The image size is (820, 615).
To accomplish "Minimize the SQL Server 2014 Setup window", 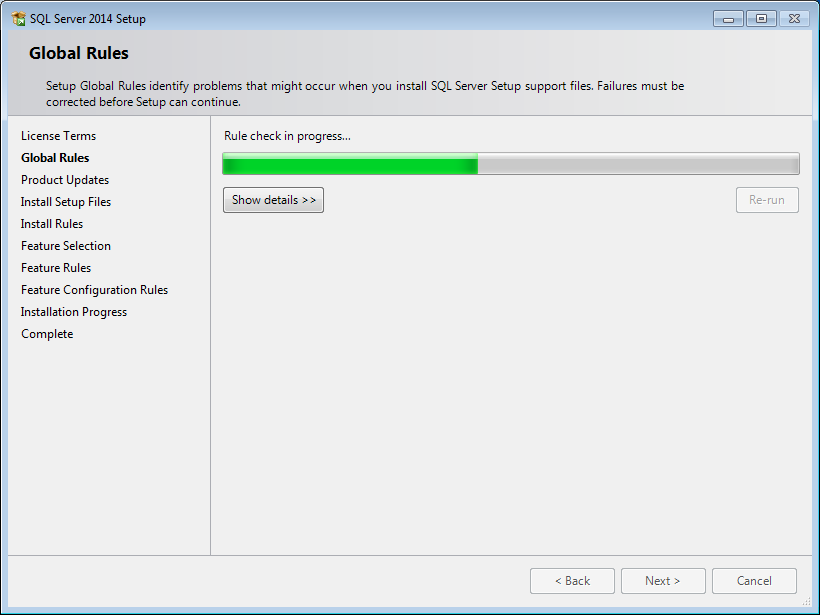I will (728, 19).
